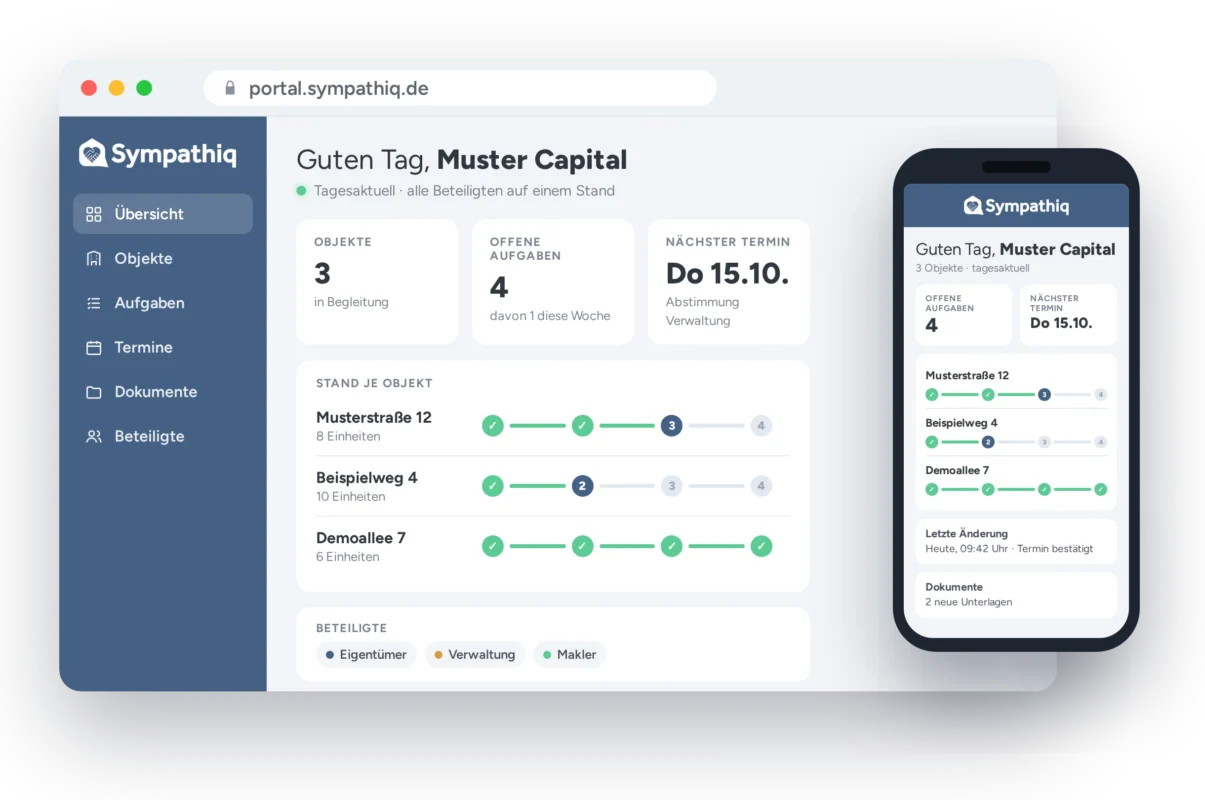This screenshot has width=1205, height=800.
Task: Click first checkmark step of Demoallee 7
Action: click(493, 546)
